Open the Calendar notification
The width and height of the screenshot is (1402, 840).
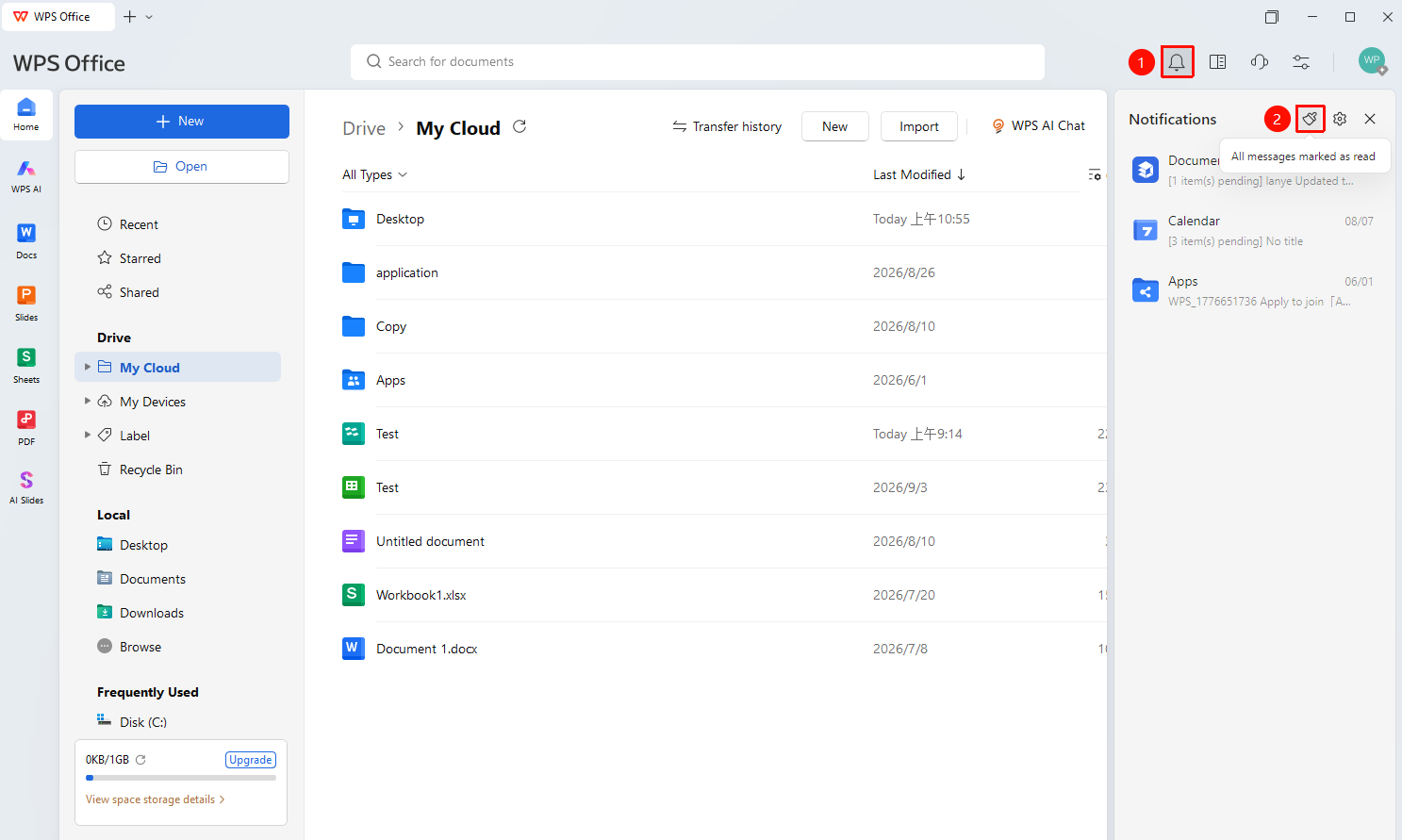point(1254,230)
